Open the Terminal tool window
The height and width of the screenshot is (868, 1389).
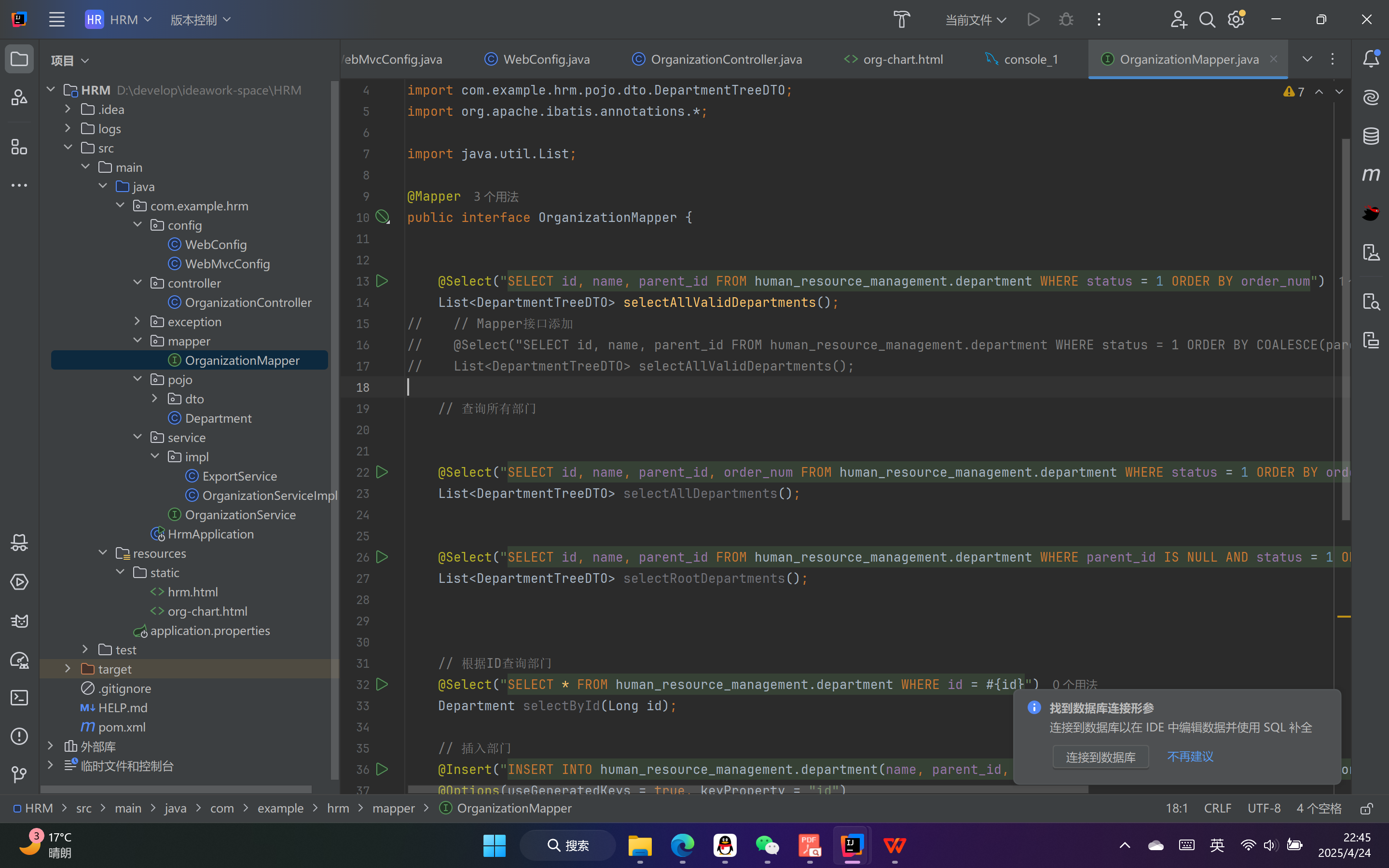pyautogui.click(x=19, y=698)
